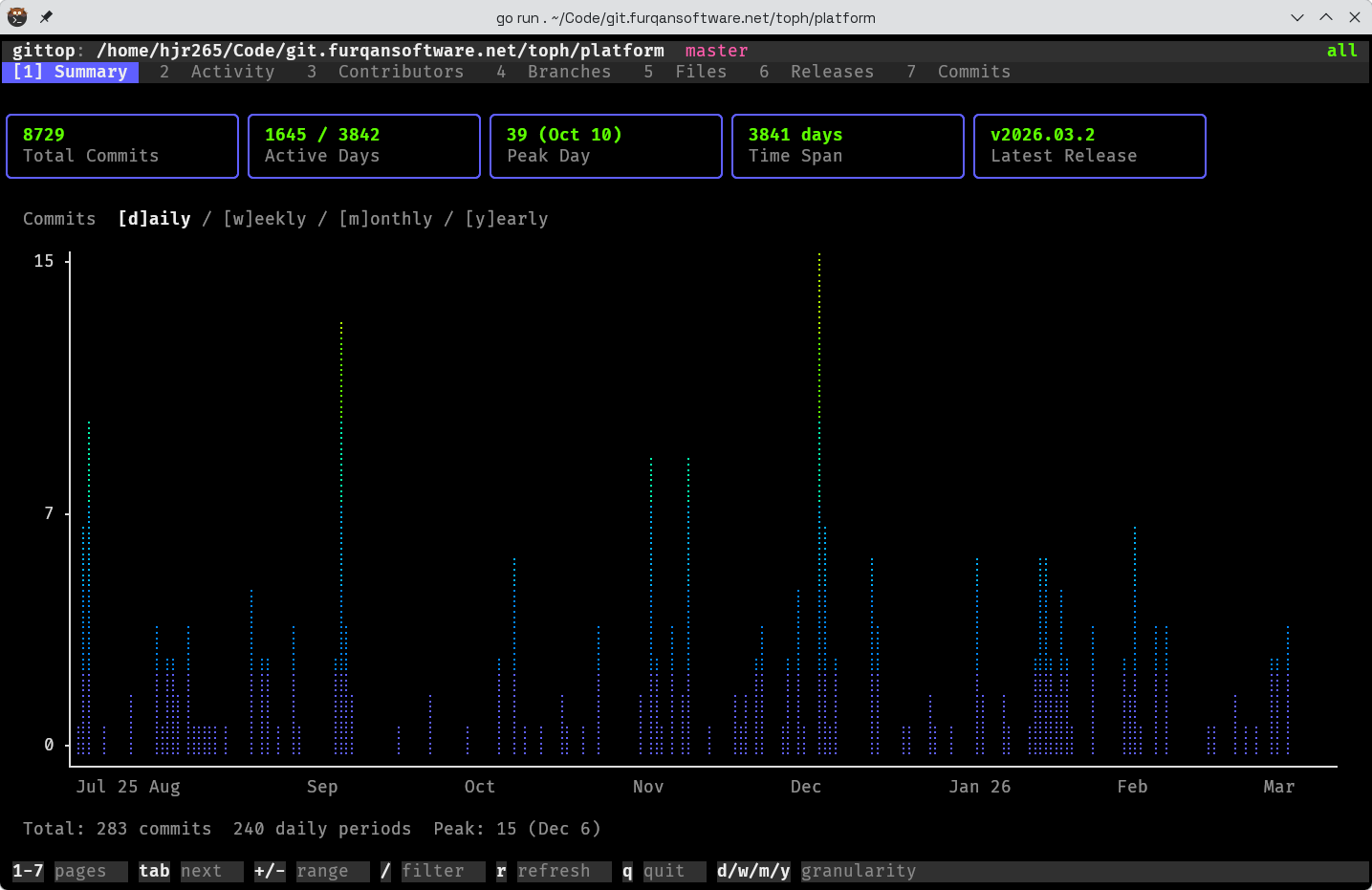Switch to the Commits tab
The image size is (1372, 890).
click(x=973, y=71)
